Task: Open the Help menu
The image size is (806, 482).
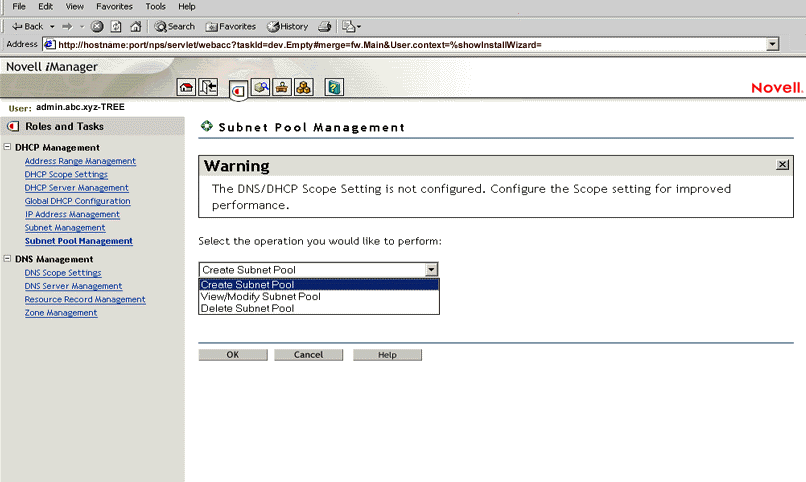Action: 187,7
